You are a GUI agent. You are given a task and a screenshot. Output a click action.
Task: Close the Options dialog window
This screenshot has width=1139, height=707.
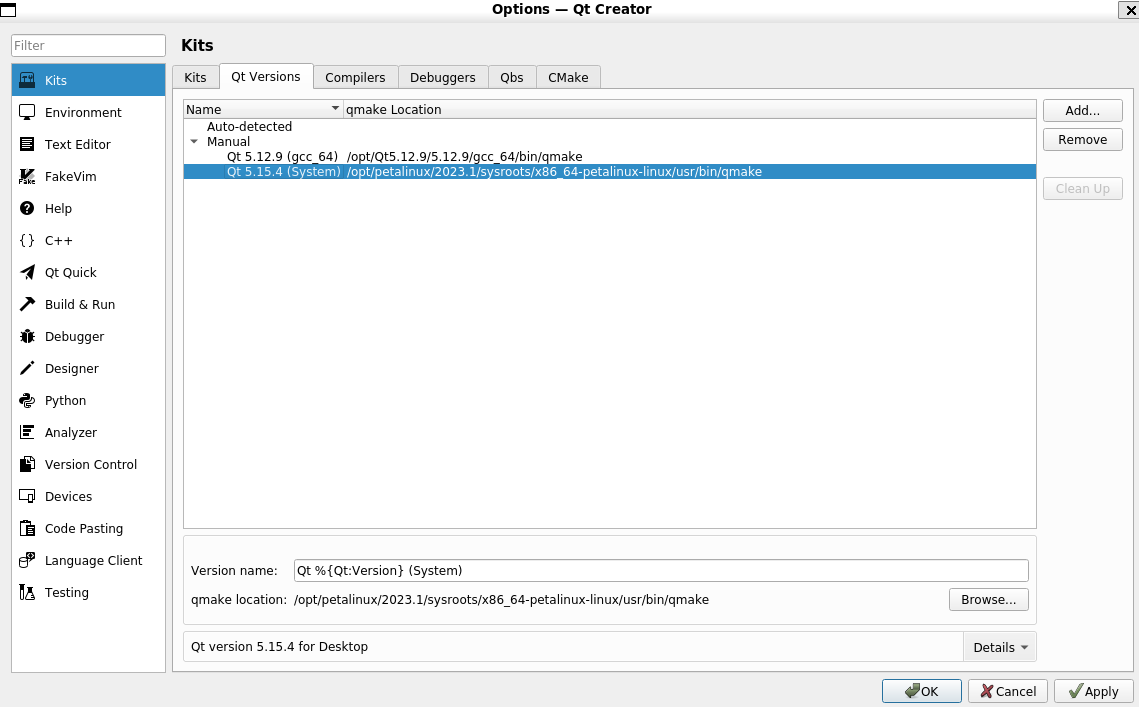click(x=1130, y=9)
